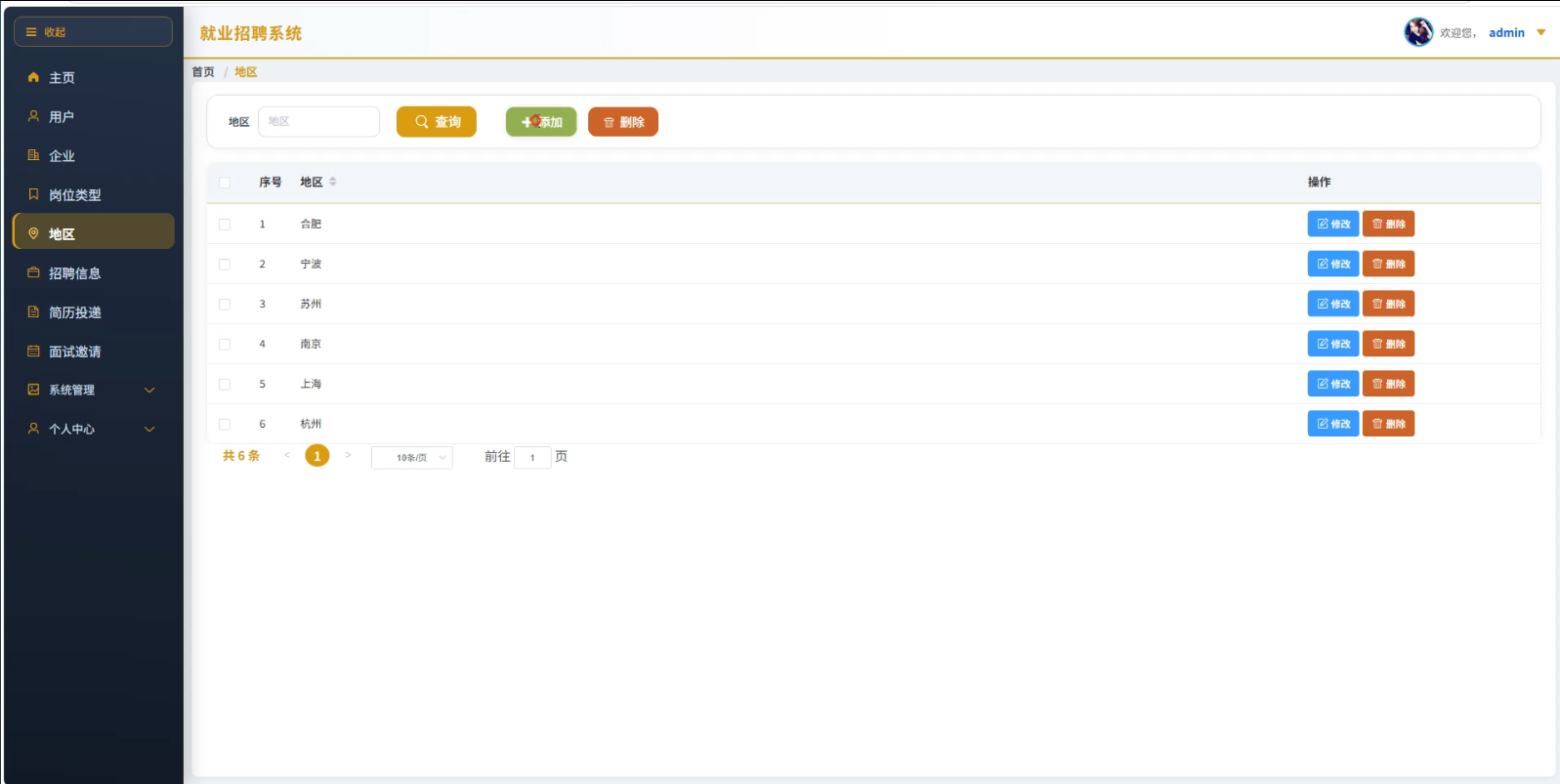Click the toolbar 删除 batch delete button
Screen dimensions: 1560x784
pyautogui.click(x=623, y=122)
